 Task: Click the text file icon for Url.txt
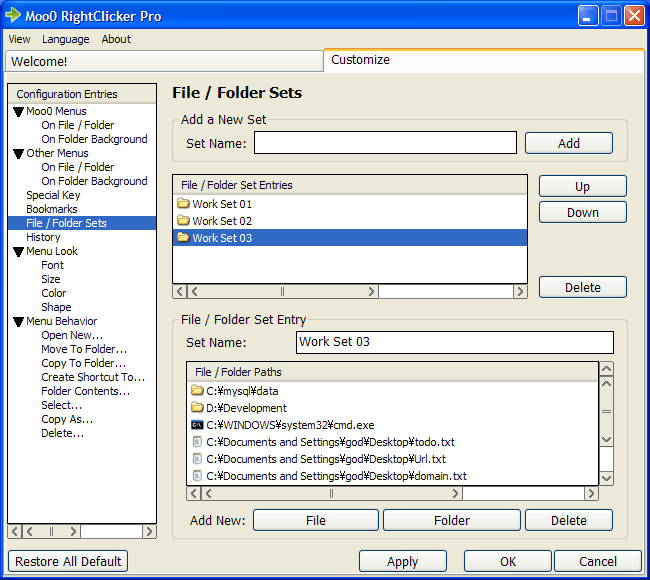click(x=197, y=459)
